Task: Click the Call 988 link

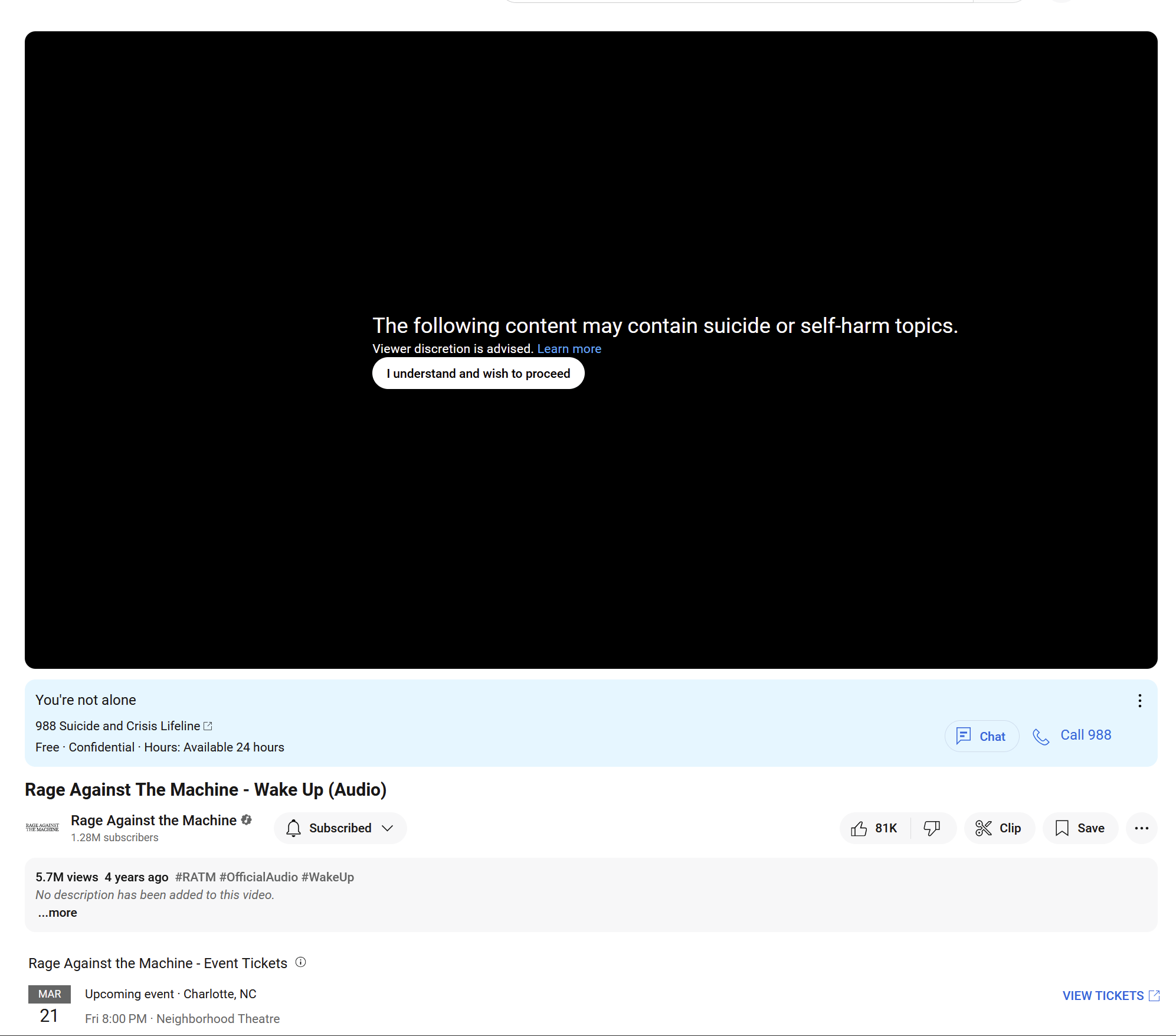Action: (x=1086, y=735)
